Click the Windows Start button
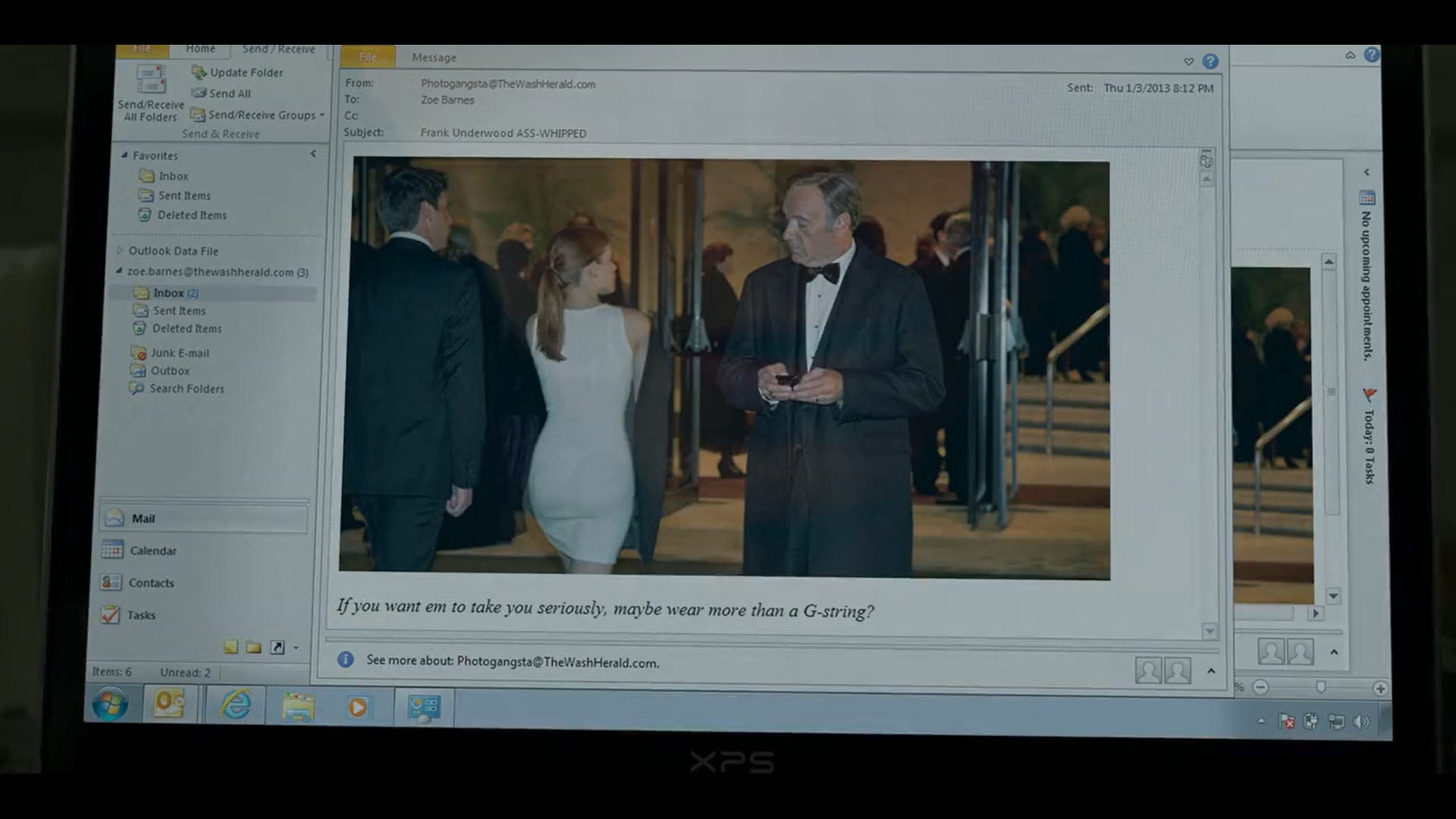 coord(111,704)
